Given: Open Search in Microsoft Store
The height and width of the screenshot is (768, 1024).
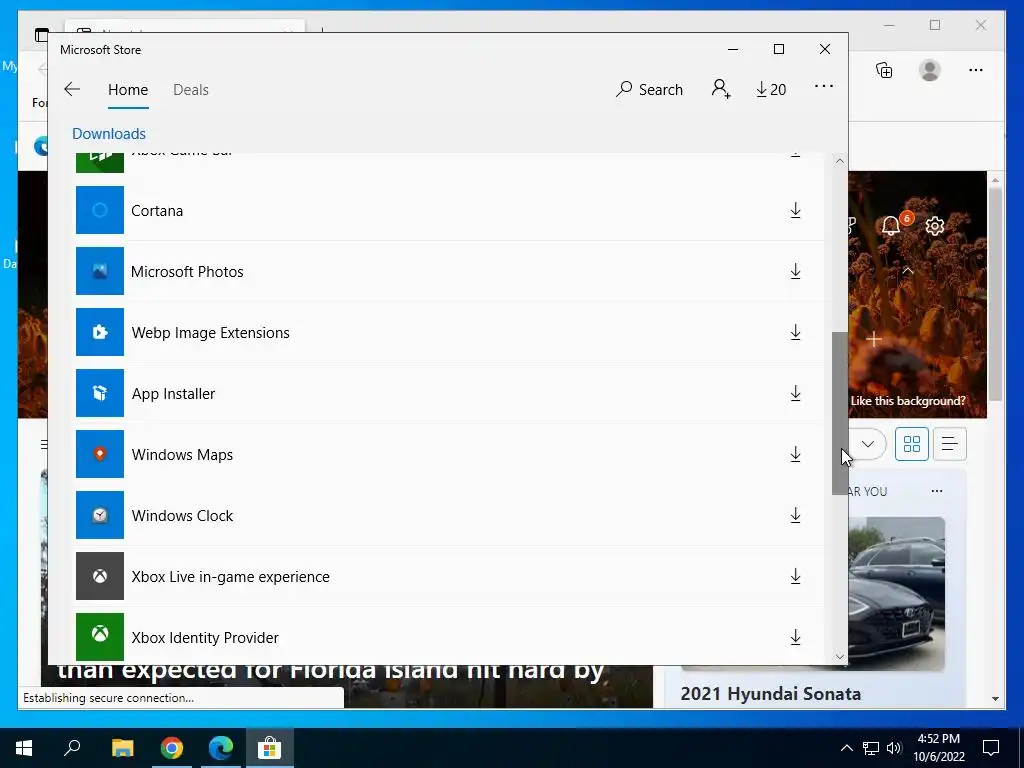Looking at the screenshot, I should (x=649, y=89).
